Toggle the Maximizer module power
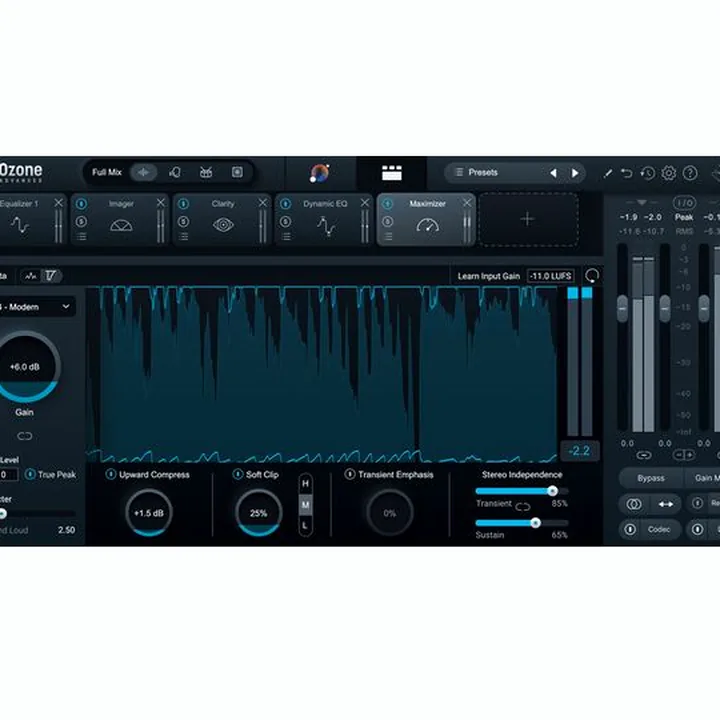 [388, 203]
